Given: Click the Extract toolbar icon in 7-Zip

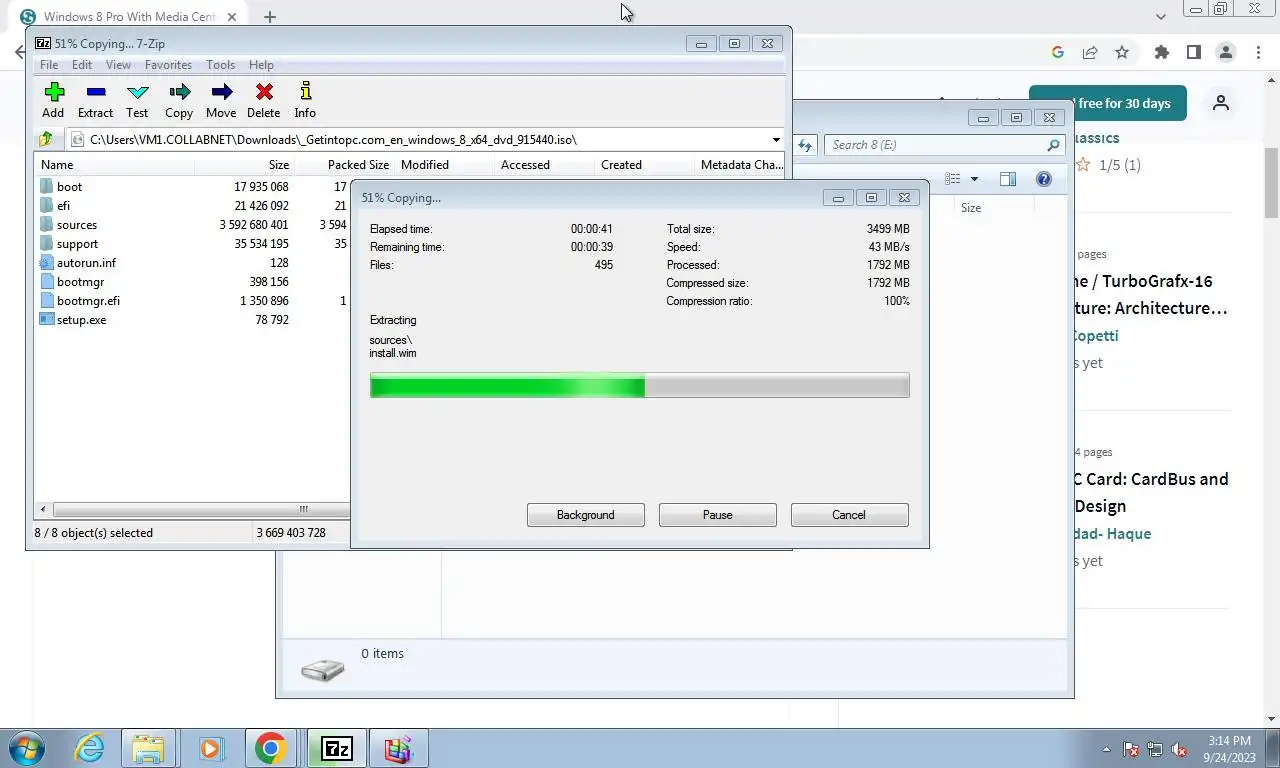Looking at the screenshot, I should (x=95, y=100).
